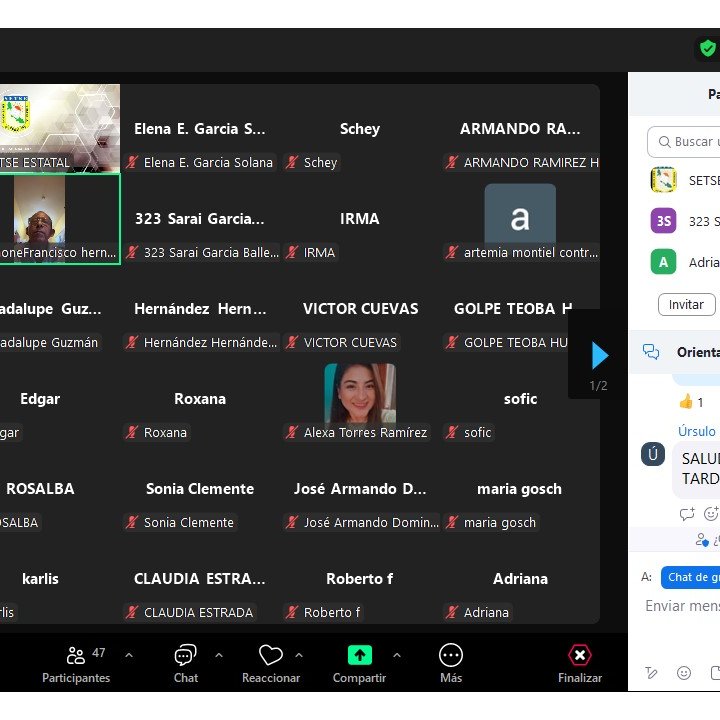Expand the Participantes options chevron
The height and width of the screenshot is (720, 720).
128,655
